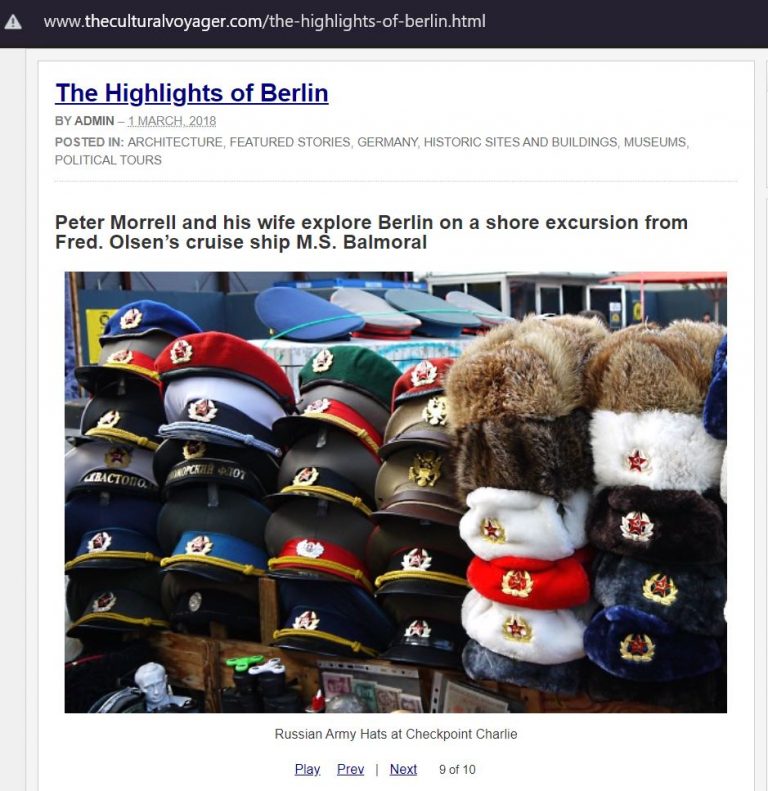Click the POSTED IN label
Viewport: 768px width, 791px height.
tap(89, 142)
